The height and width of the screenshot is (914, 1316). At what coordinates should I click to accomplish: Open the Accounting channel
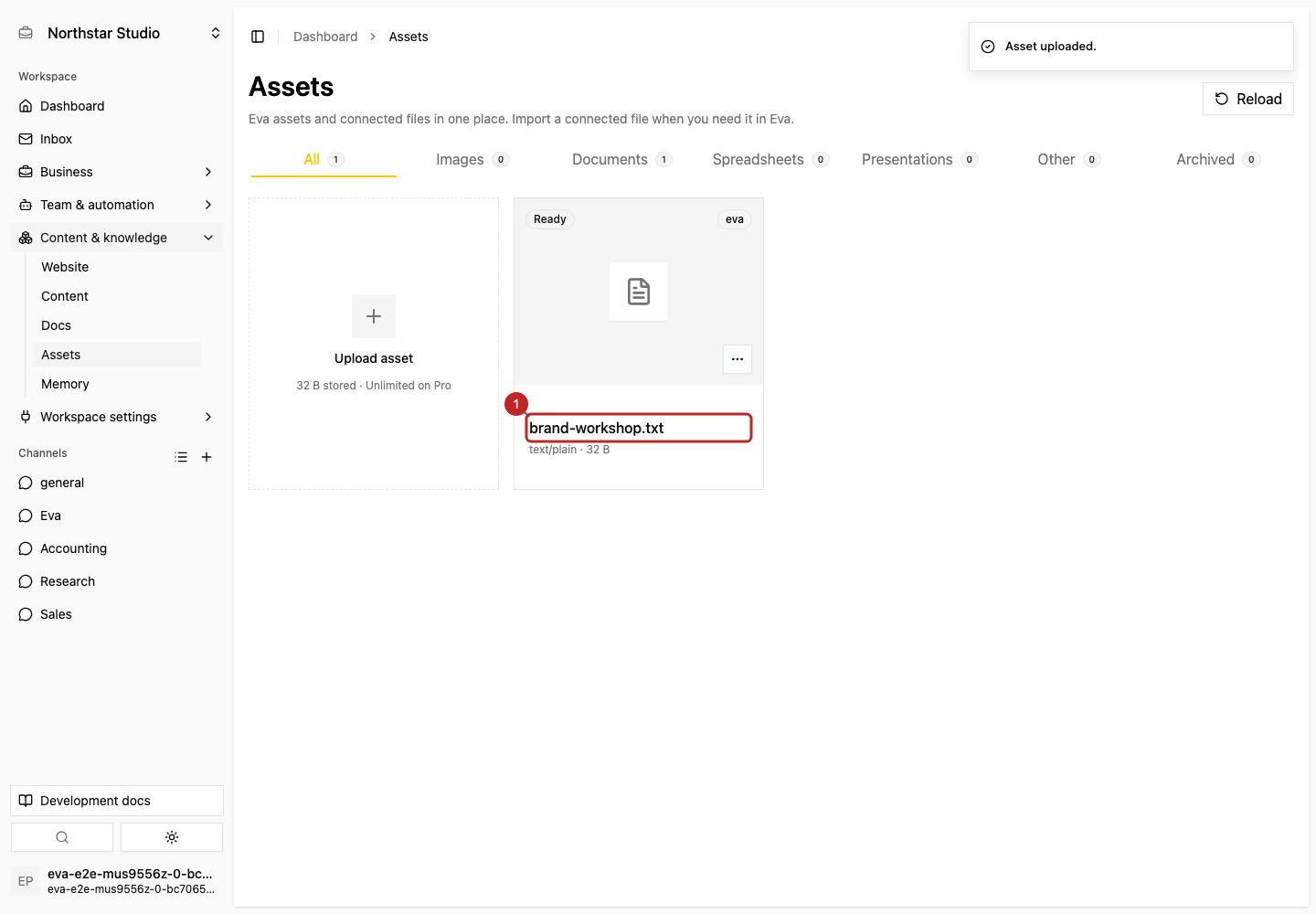pyautogui.click(x=117, y=548)
